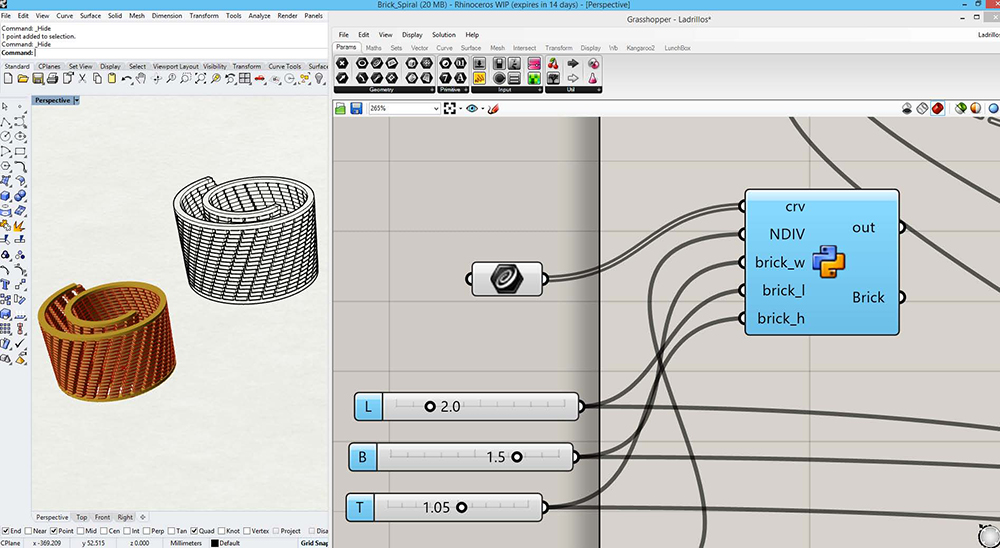Choose the Explode tool in left sidebar

tap(20, 225)
